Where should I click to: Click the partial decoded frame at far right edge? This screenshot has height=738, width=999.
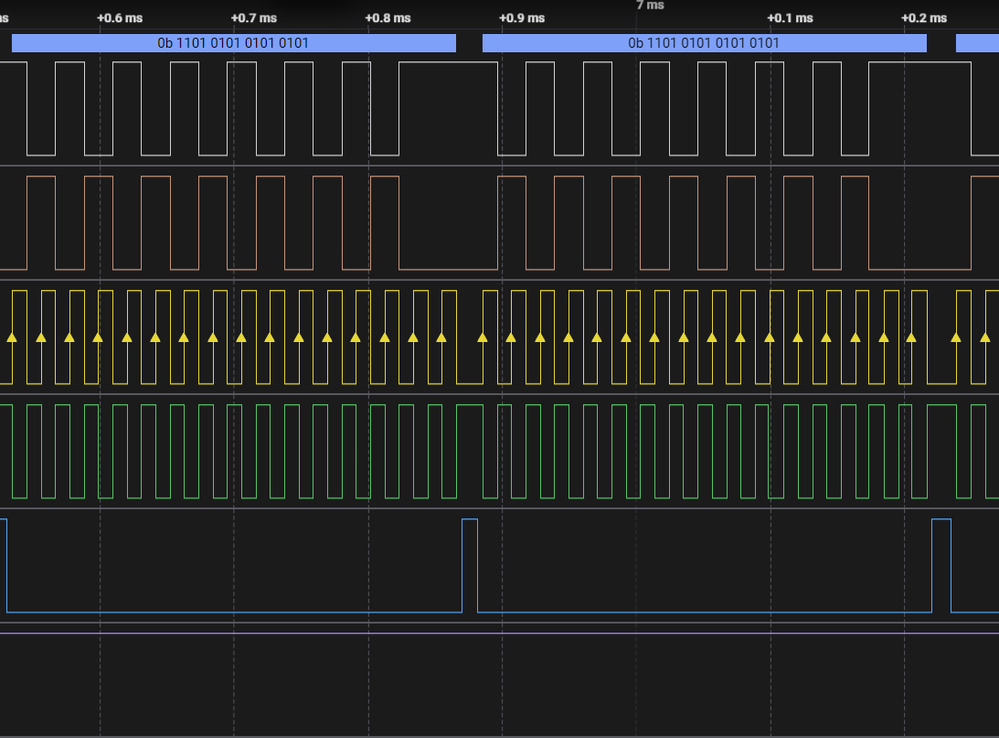(x=977, y=43)
